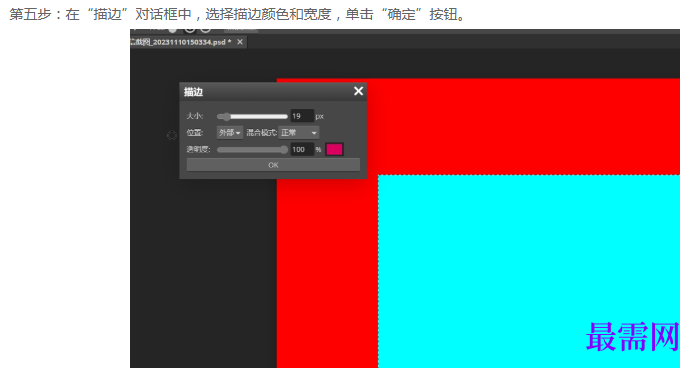Close the 描边 stroke dialog

[x=358, y=91]
